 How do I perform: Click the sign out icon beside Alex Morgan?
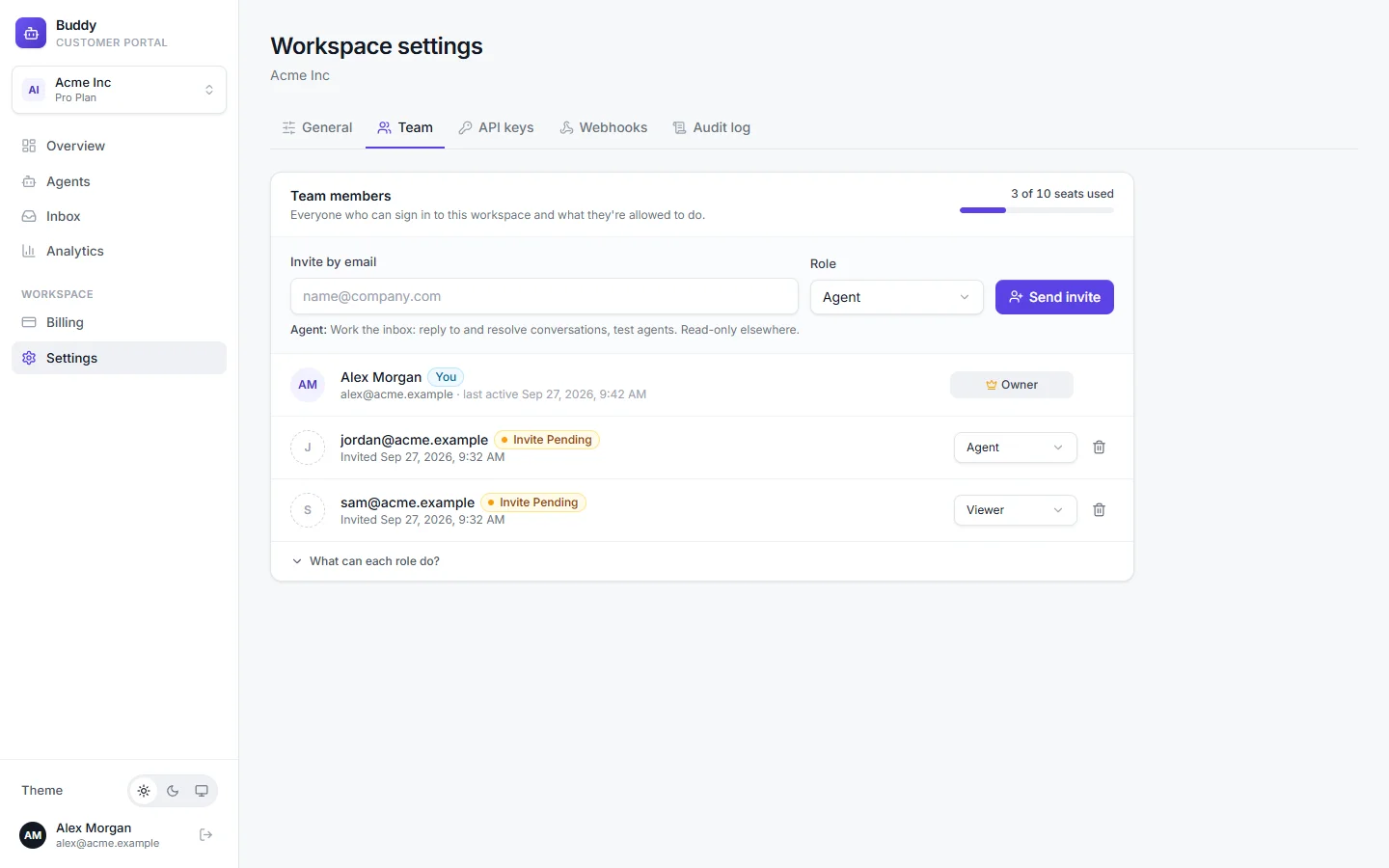tap(205, 835)
